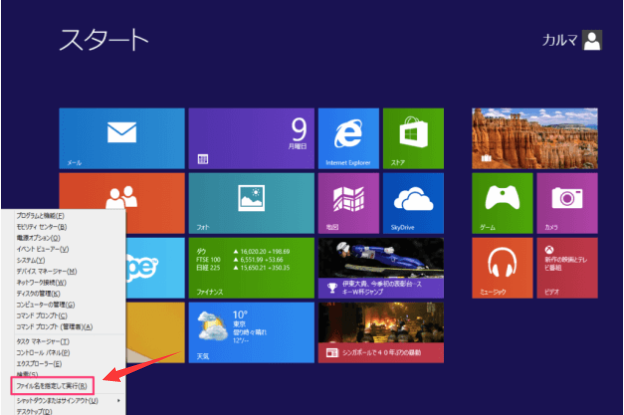Open the Finance (ファイナンス) tile

point(252,268)
